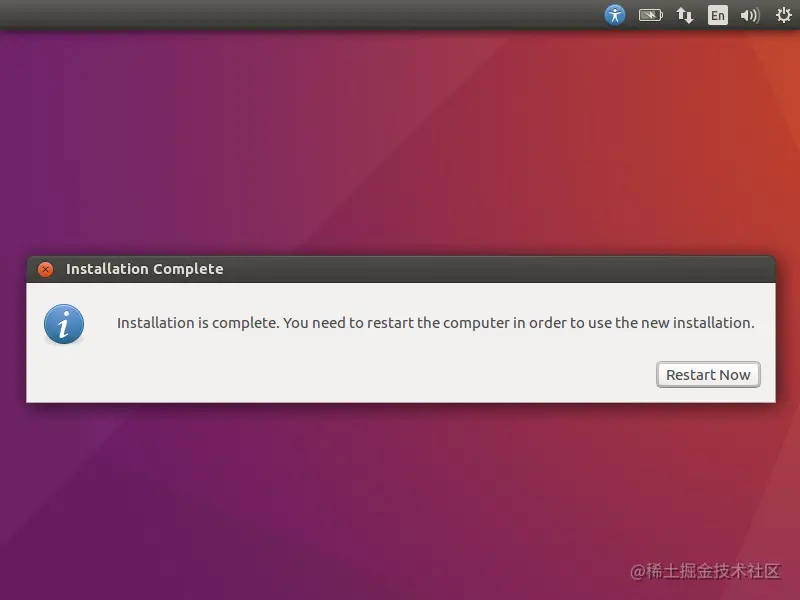Click the Chinese watermark text
Image resolution: width=800 pixels, height=600 pixels.
tap(706, 571)
